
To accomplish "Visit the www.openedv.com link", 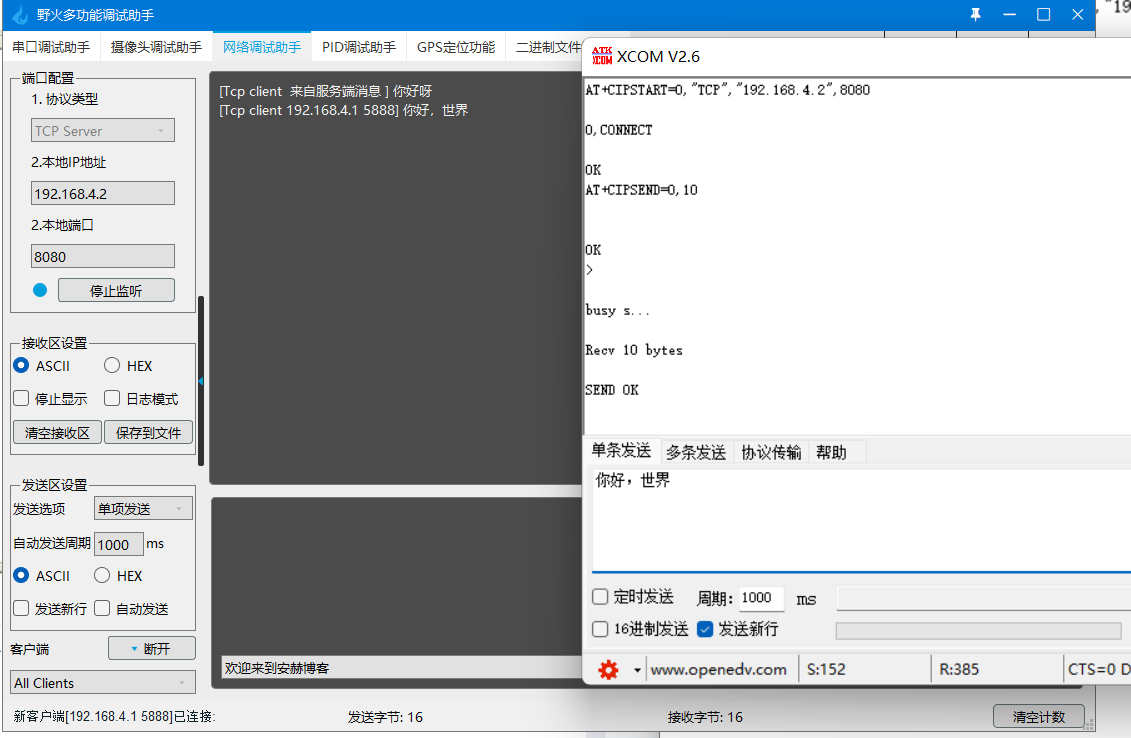I will click(x=720, y=669).
